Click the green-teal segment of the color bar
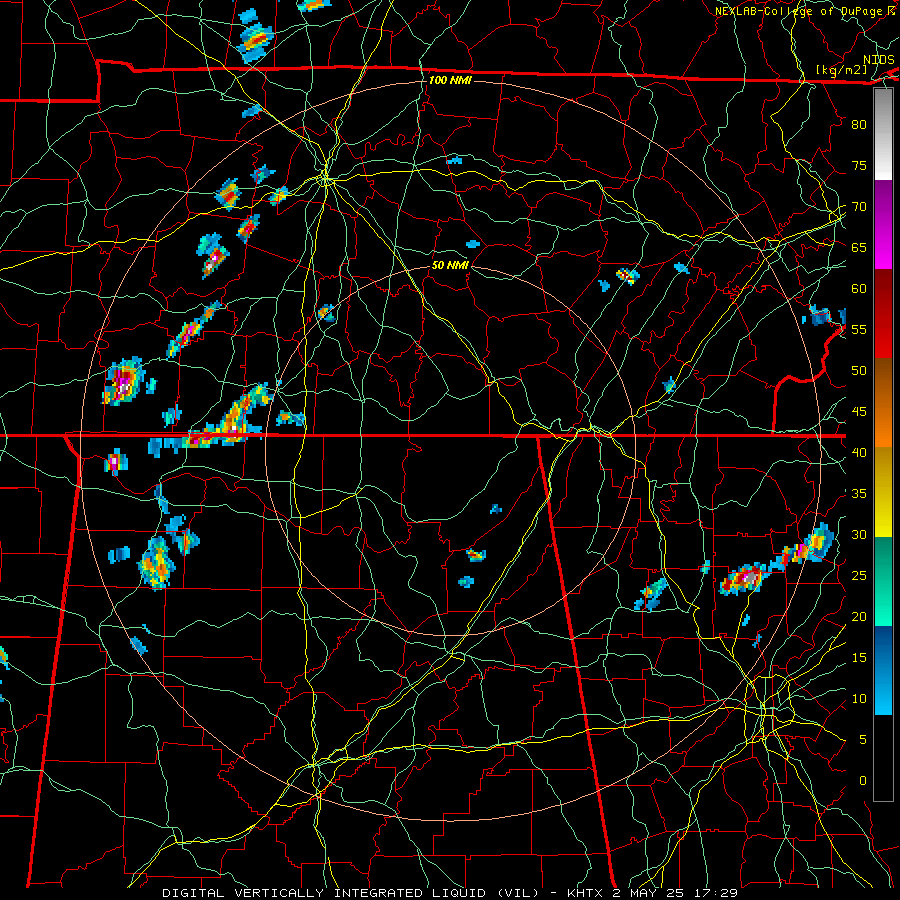 point(883,581)
